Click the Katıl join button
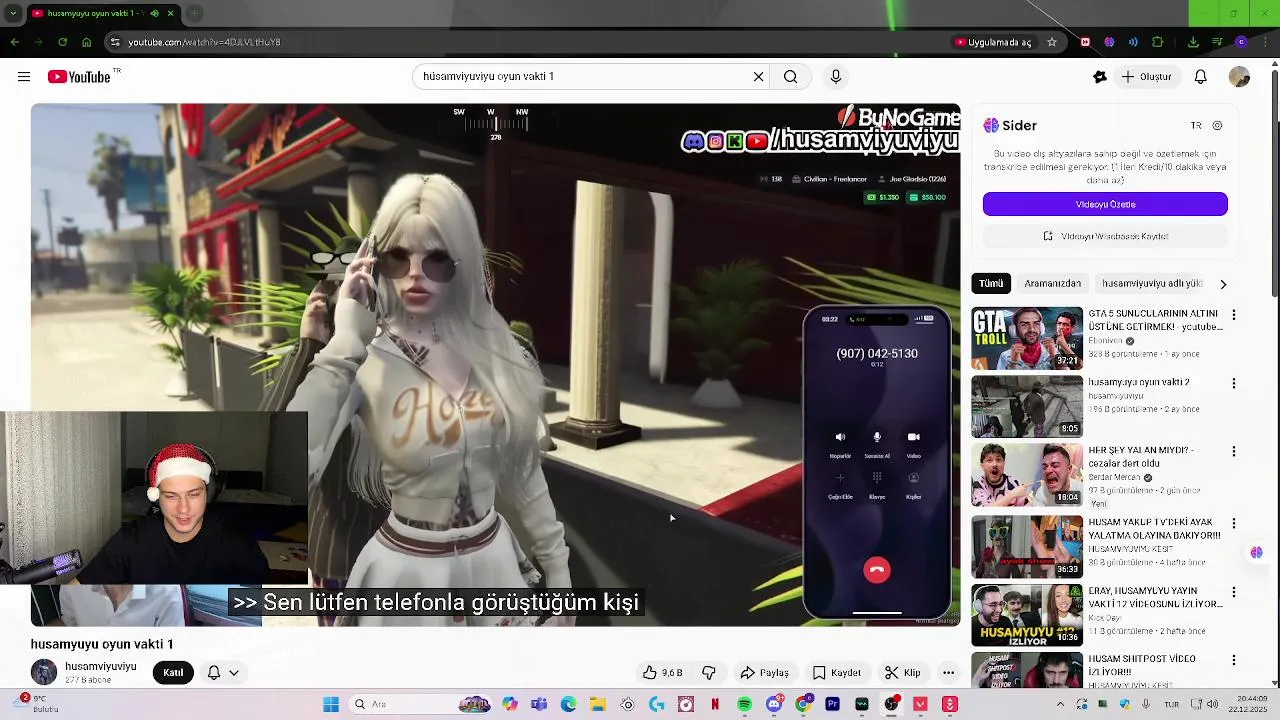 (x=173, y=673)
